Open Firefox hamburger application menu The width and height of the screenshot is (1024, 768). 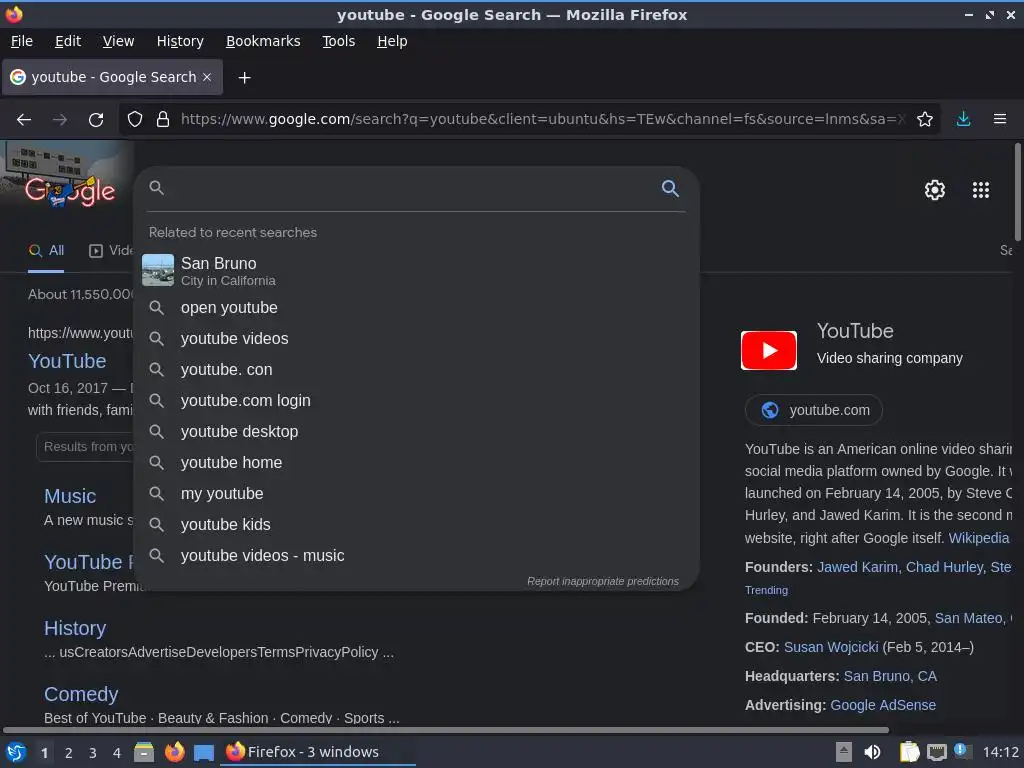point(1000,119)
